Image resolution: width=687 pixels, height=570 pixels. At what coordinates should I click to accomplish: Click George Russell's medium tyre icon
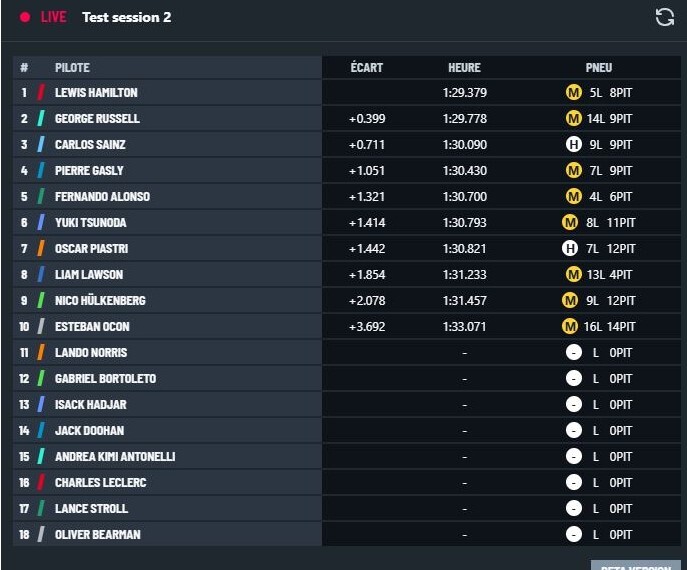click(574, 118)
